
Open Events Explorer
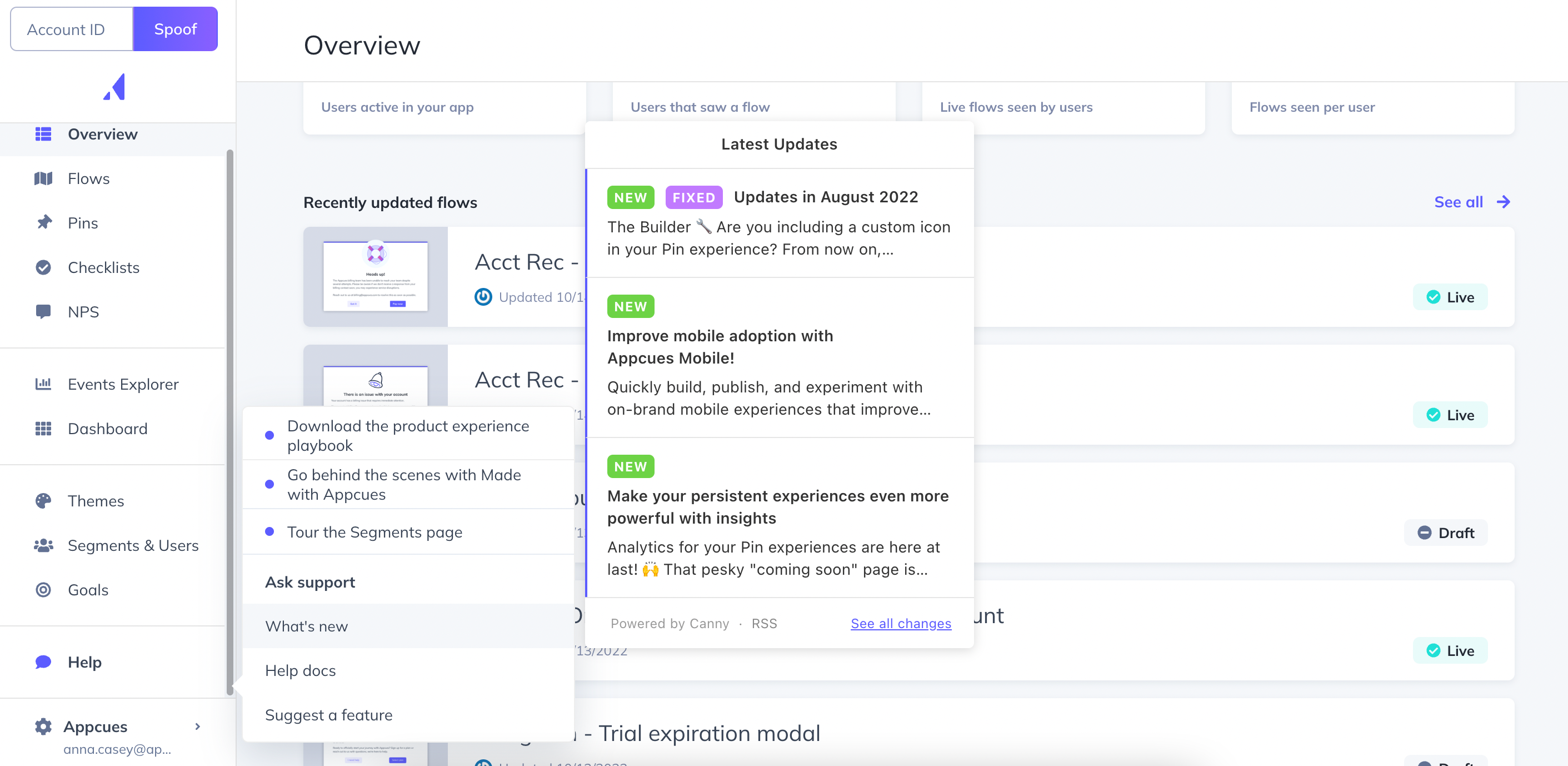(113, 384)
